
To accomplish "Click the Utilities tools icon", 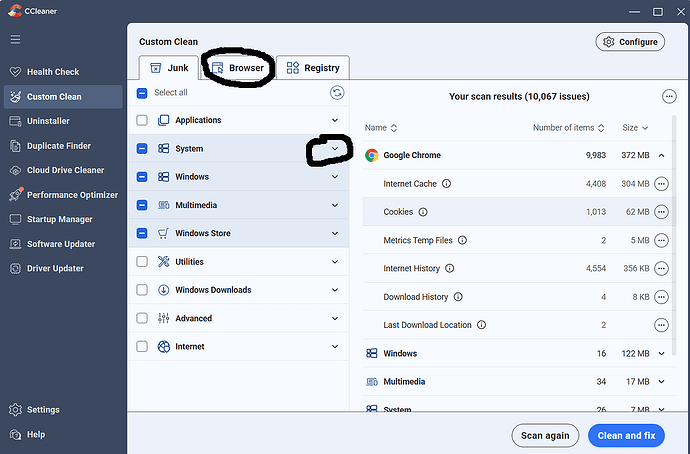I will (x=163, y=262).
